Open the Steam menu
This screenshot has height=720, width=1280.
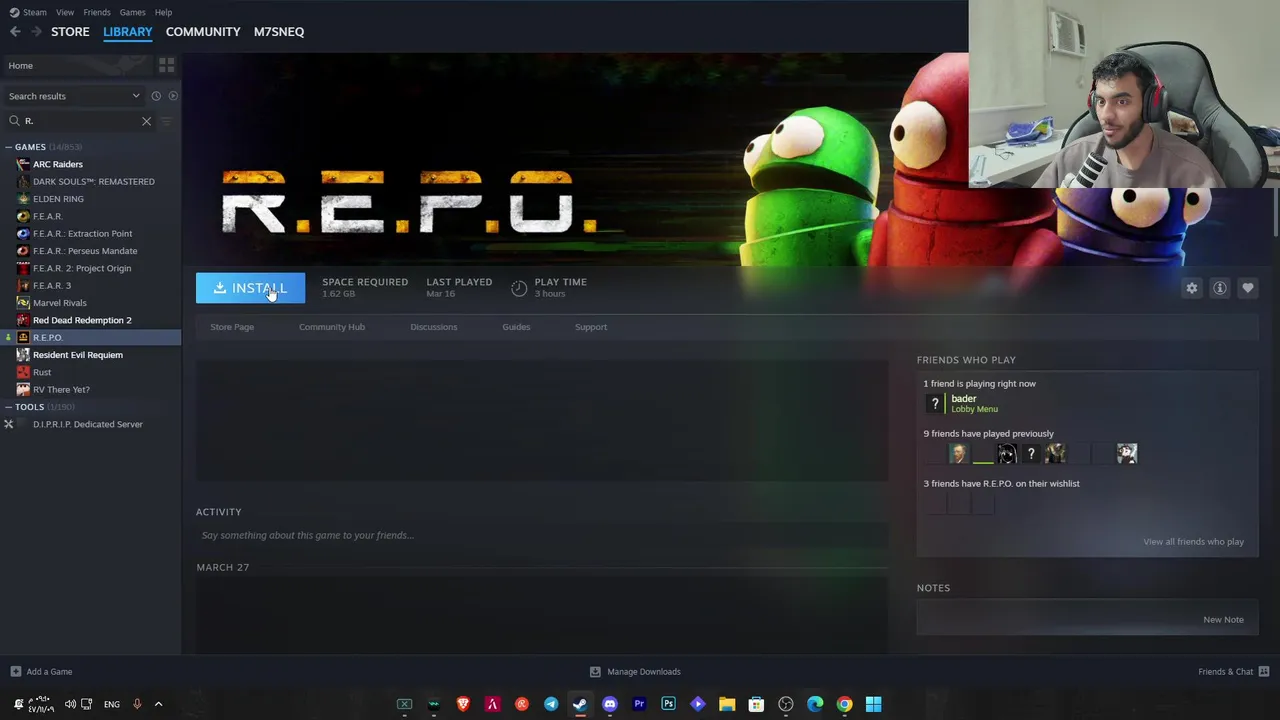point(34,12)
